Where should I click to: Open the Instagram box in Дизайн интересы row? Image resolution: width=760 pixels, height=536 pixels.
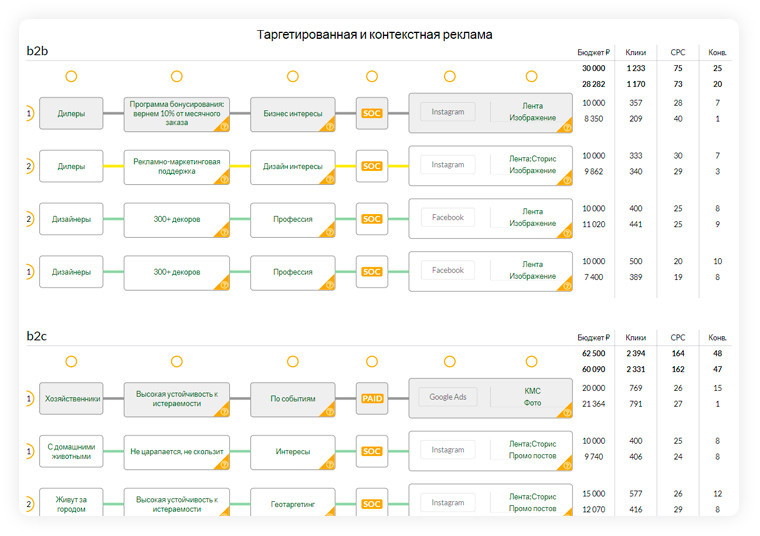click(448, 165)
